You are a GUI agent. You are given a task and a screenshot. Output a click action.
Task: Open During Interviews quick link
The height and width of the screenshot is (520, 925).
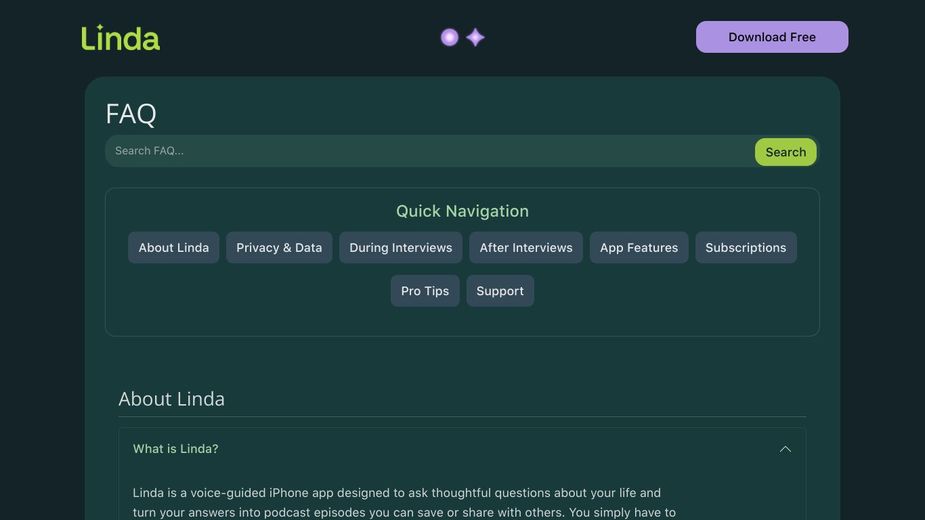(400, 248)
